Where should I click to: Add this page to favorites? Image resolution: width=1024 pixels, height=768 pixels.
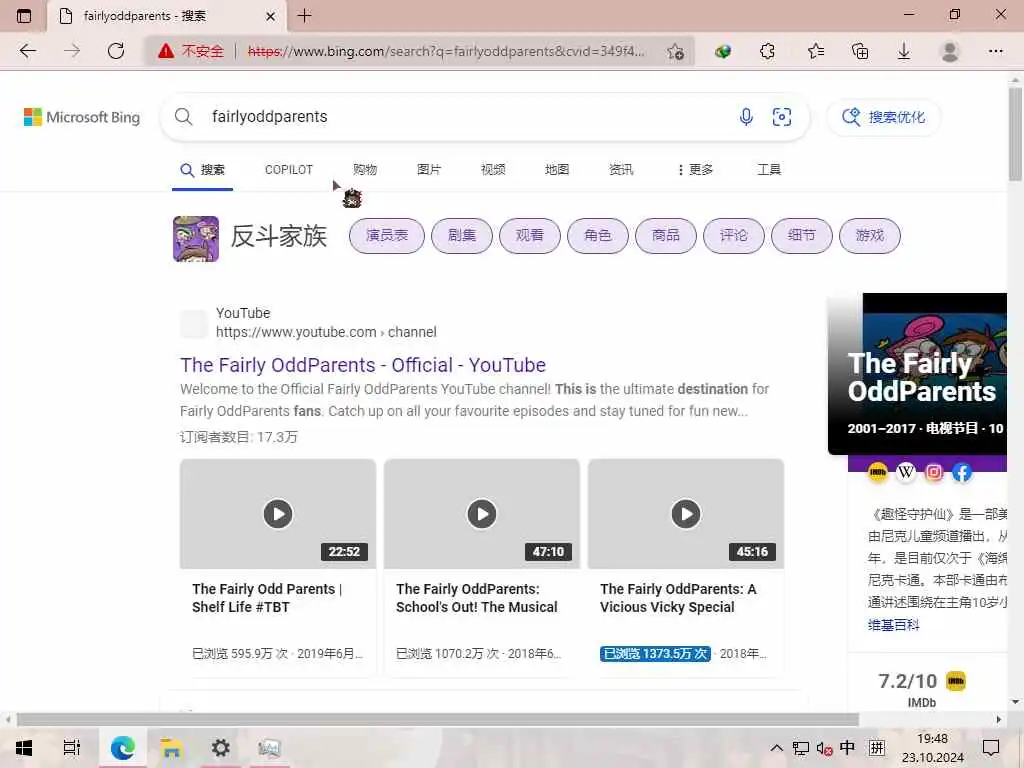pyautogui.click(x=675, y=52)
